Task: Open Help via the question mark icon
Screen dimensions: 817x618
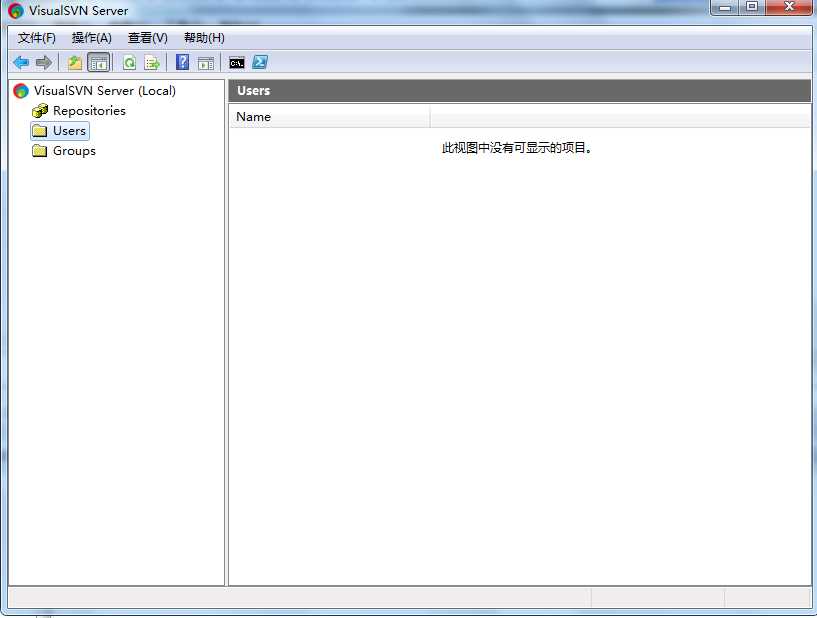Action: 182,63
